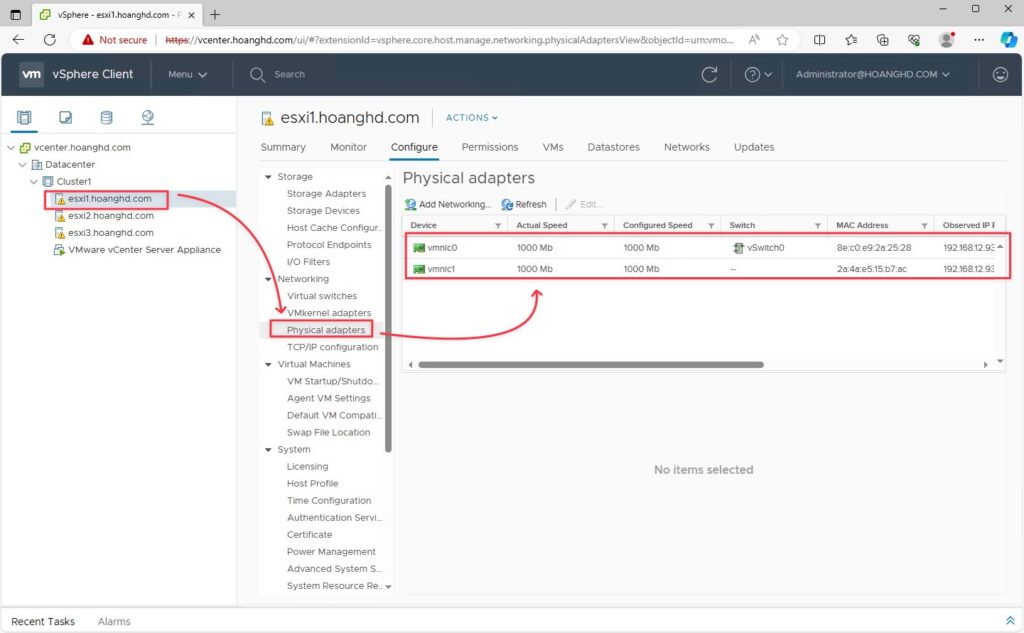This screenshot has height=633, width=1024.
Task: Click the feedback smiley icon
Action: pyautogui.click(x=1000, y=74)
